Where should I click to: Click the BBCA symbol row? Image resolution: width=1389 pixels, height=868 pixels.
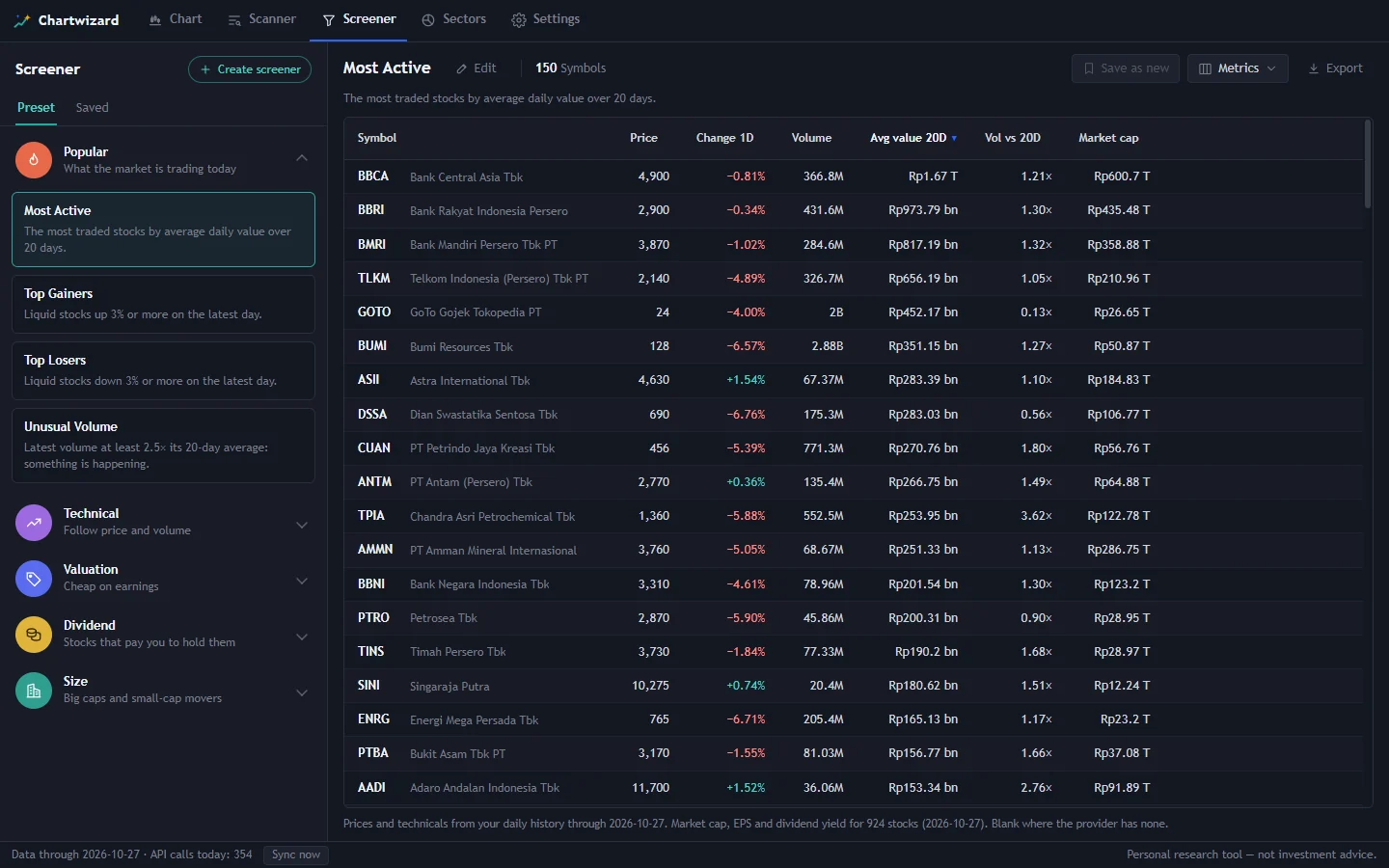[x=854, y=176]
